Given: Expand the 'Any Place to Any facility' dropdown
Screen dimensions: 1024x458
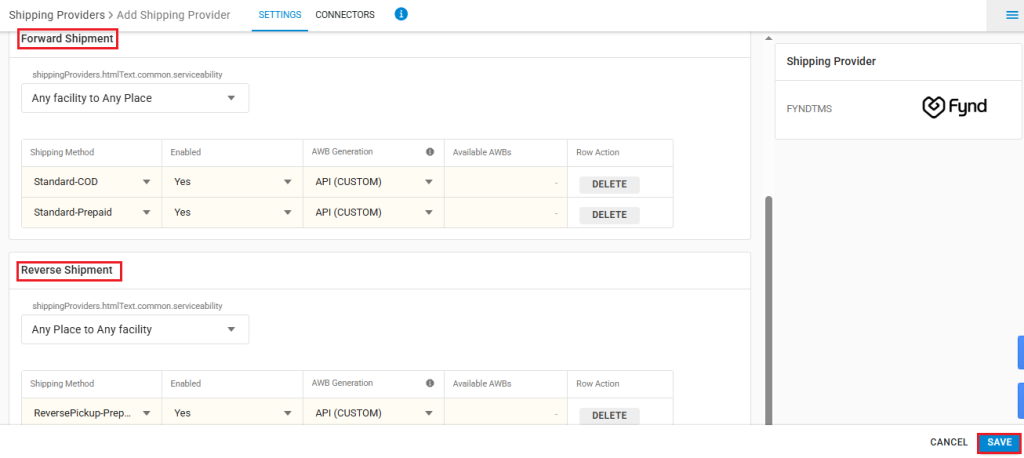Looking at the screenshot, I should 135,329.
